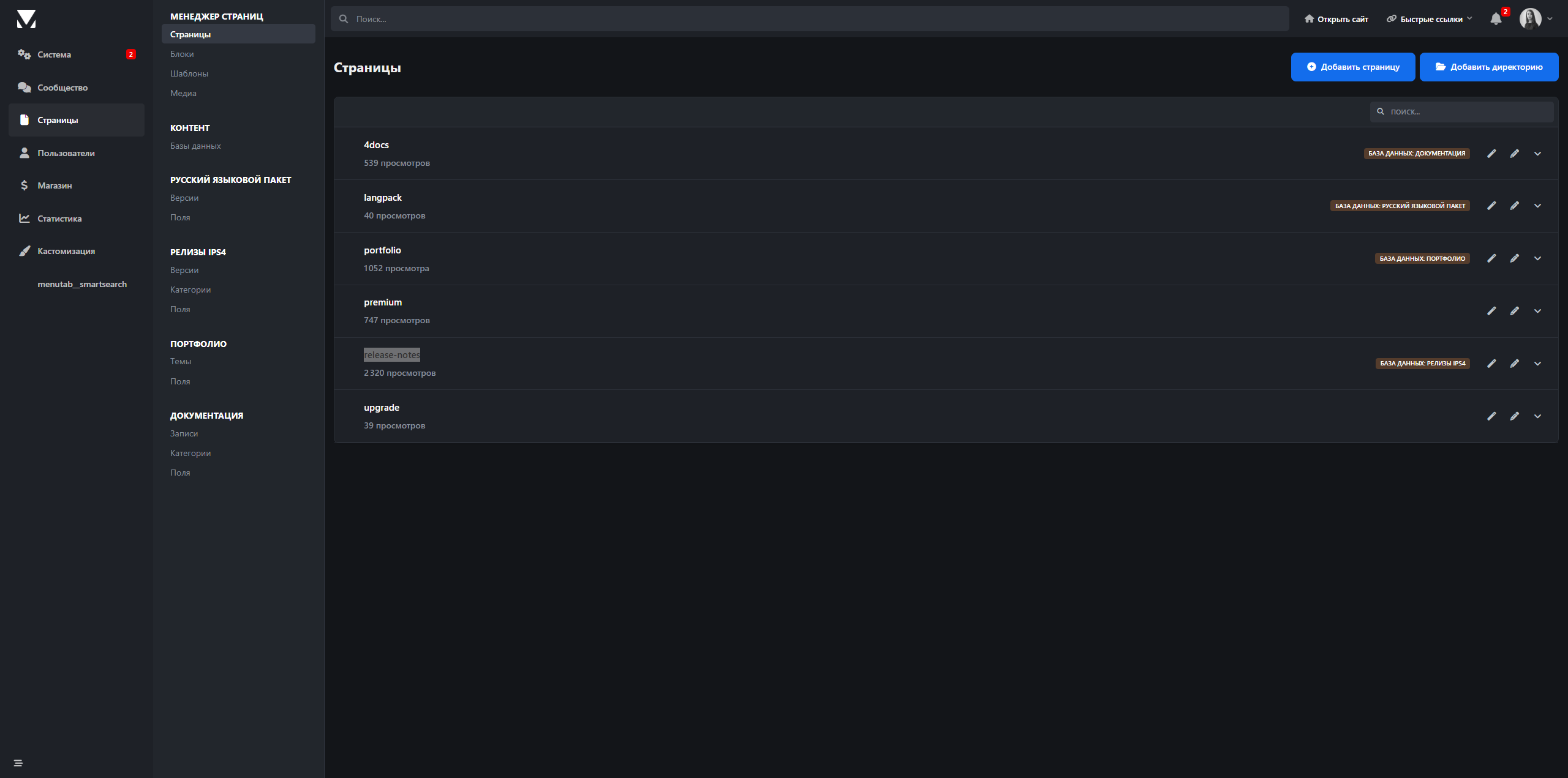Image resolution: width=1568 pixels, height=778 pixels.
Task: Select Блоки in the page manager menu
Action: coord(182,54)
